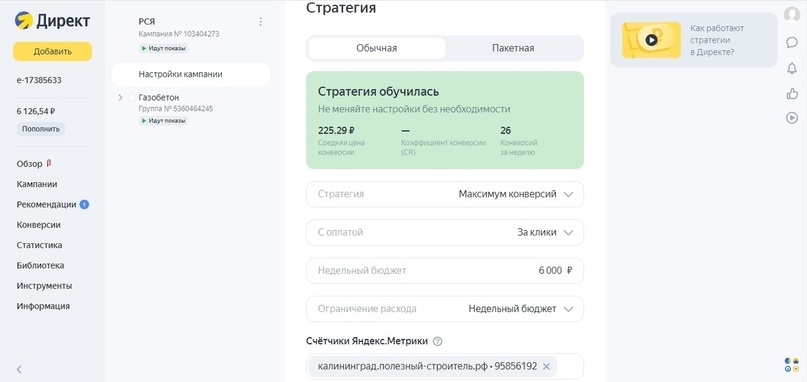Click the Yandex Direct logo
Viewport: 807px width, 382px height.
tap(52, 21)
